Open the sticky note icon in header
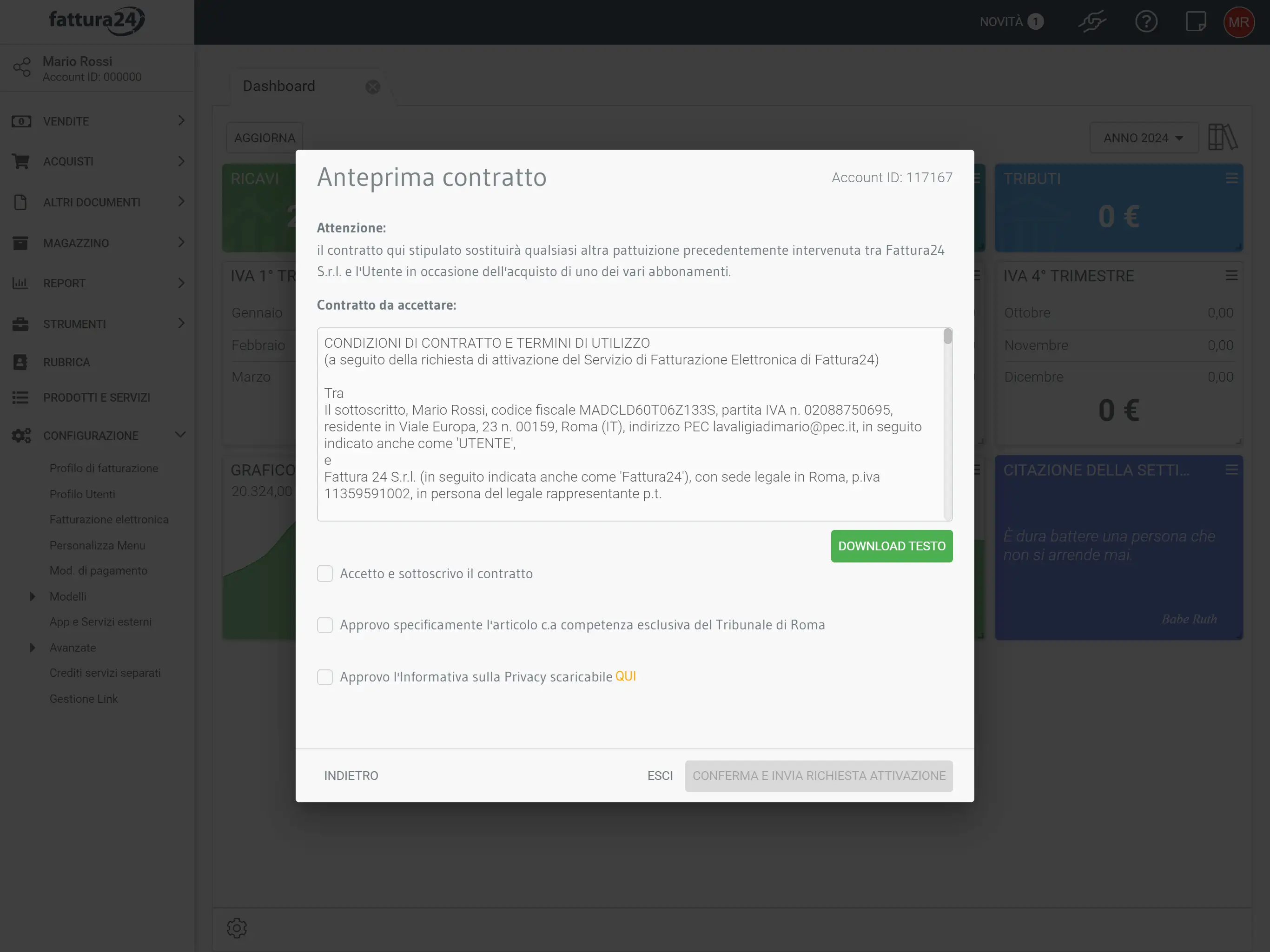Image resolution: width=1270 pixels, height=952 pixels. (1196, 22)
